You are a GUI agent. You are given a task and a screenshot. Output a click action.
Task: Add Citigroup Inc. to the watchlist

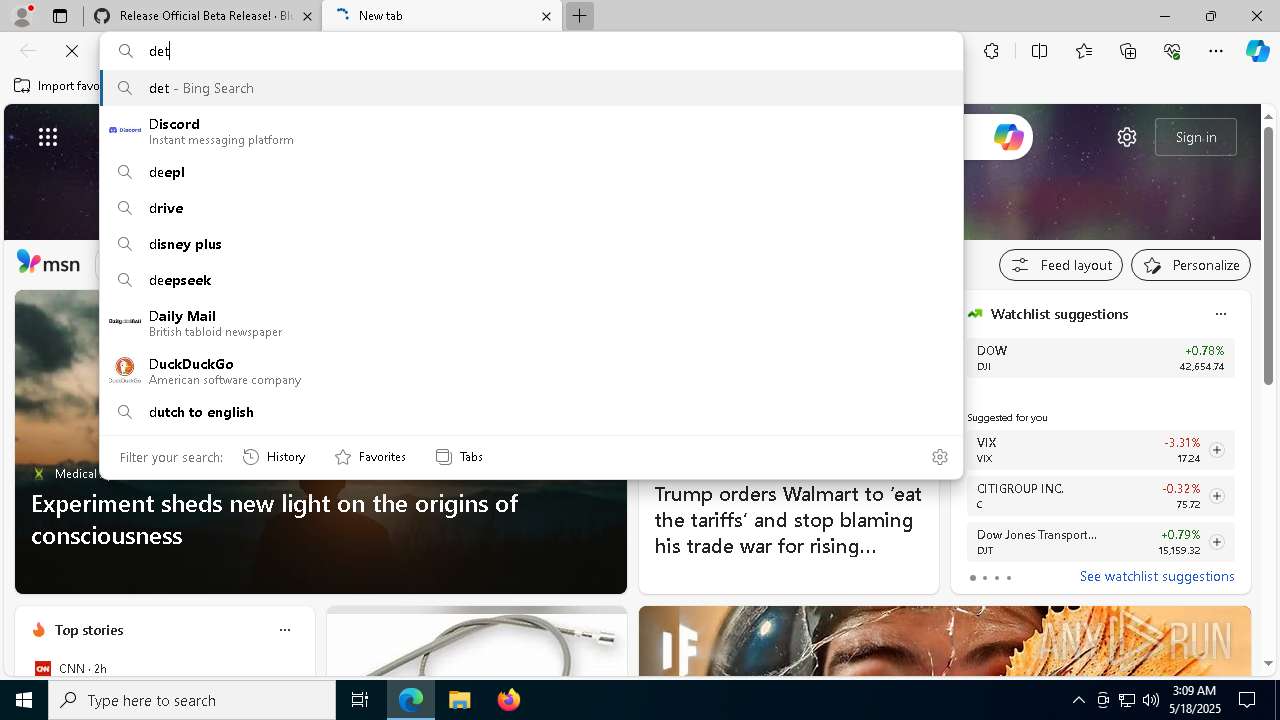(x=1216, y=496)
